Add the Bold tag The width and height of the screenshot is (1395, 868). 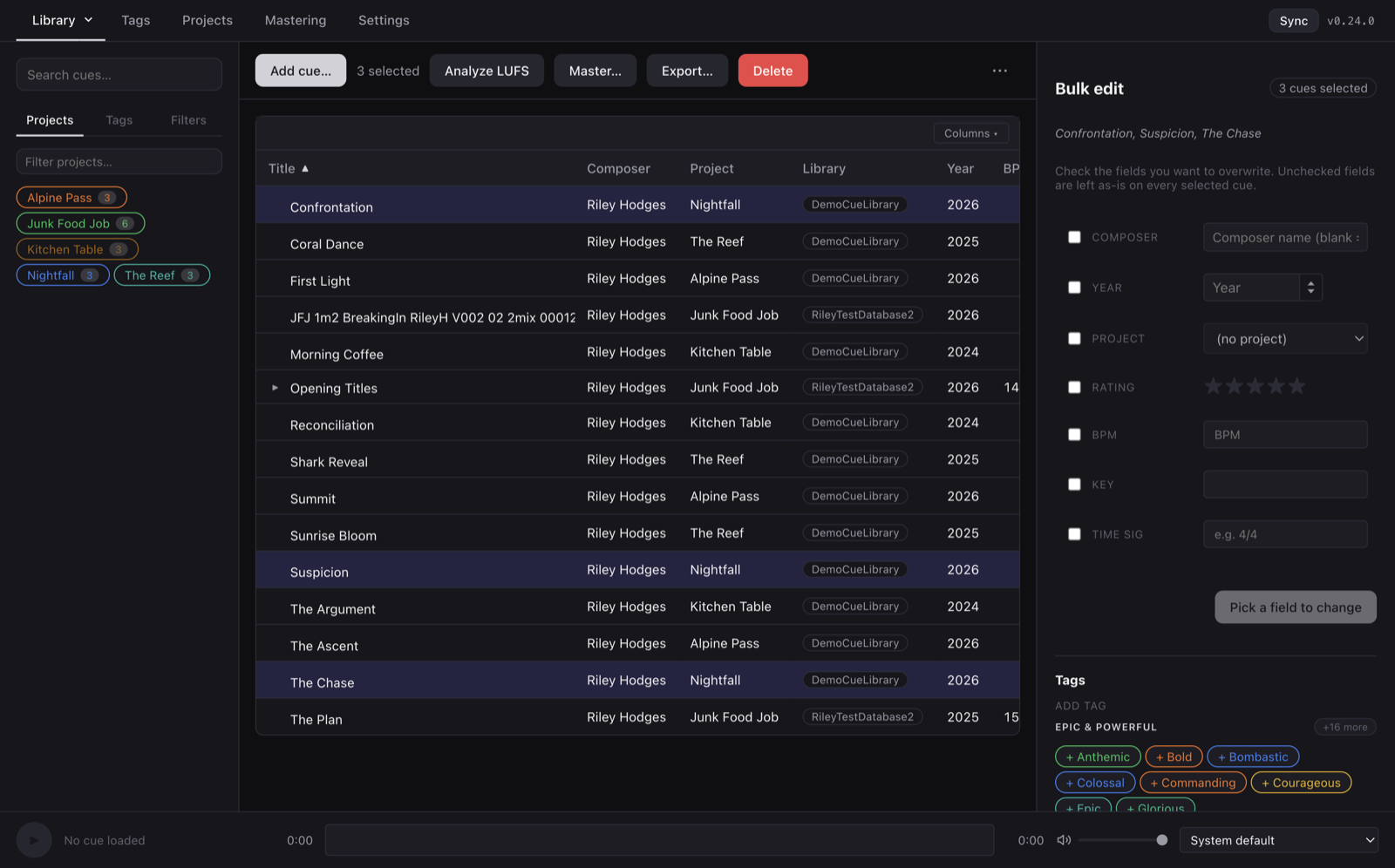[x=1174, y=756]
